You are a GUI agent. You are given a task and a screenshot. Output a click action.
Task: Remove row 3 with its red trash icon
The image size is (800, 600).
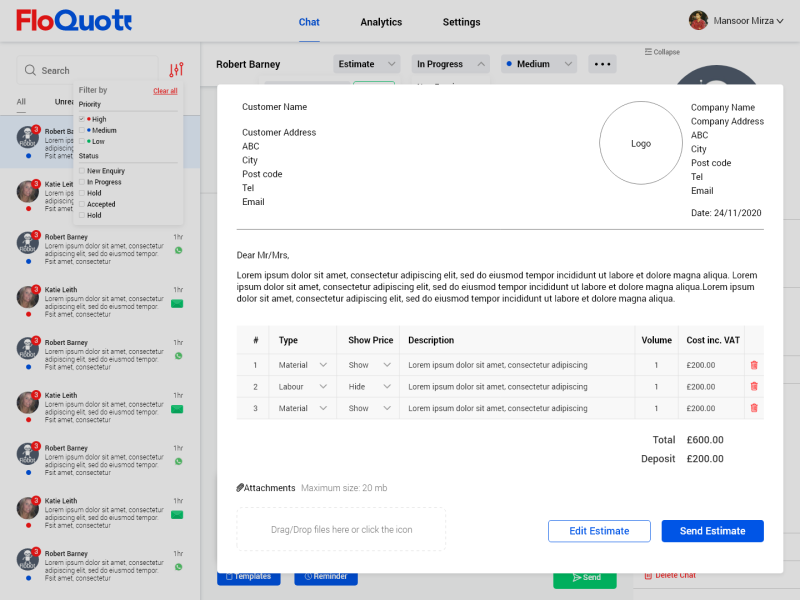coord(754,408)
